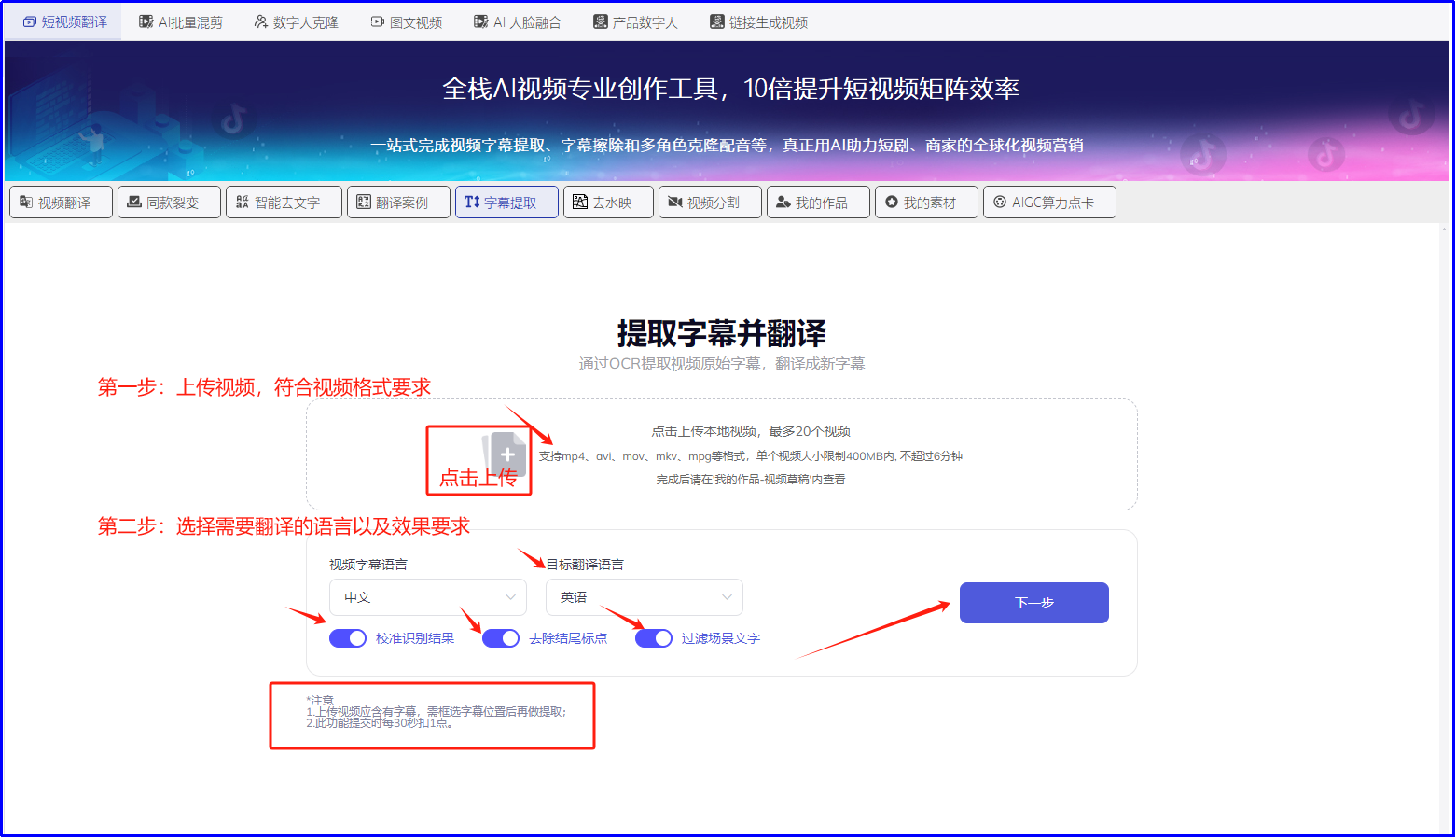The height and width of the screenshot is (838, 1456).
Task: Open the 数字人克隆 tab
Action: click(295, 21)
